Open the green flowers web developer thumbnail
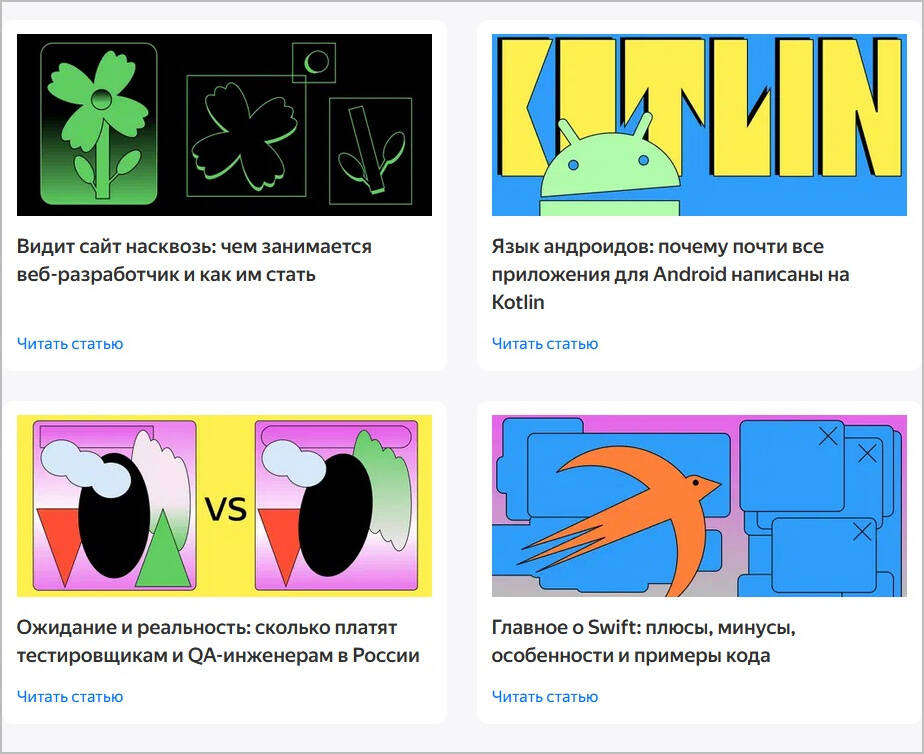This screenshot has height=754, width=924. (224, 125)
